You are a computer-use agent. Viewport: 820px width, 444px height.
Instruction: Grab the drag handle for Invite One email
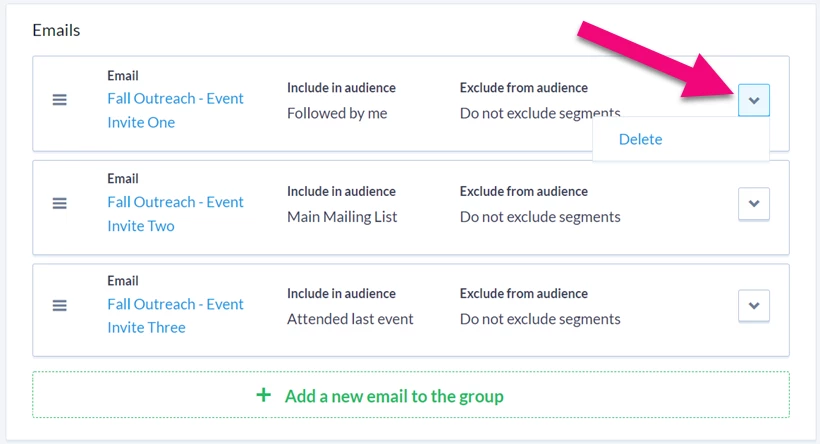tap(60, 99)
